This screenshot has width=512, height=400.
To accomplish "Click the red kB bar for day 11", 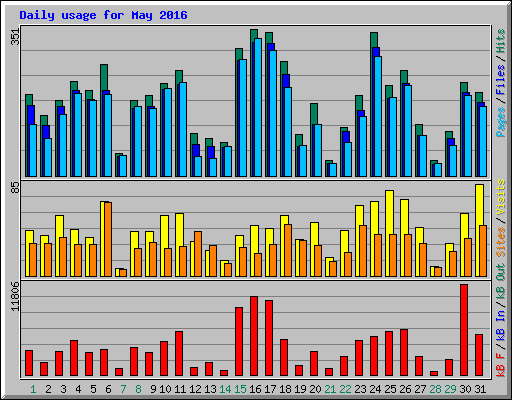I will (x=179, y=354).
